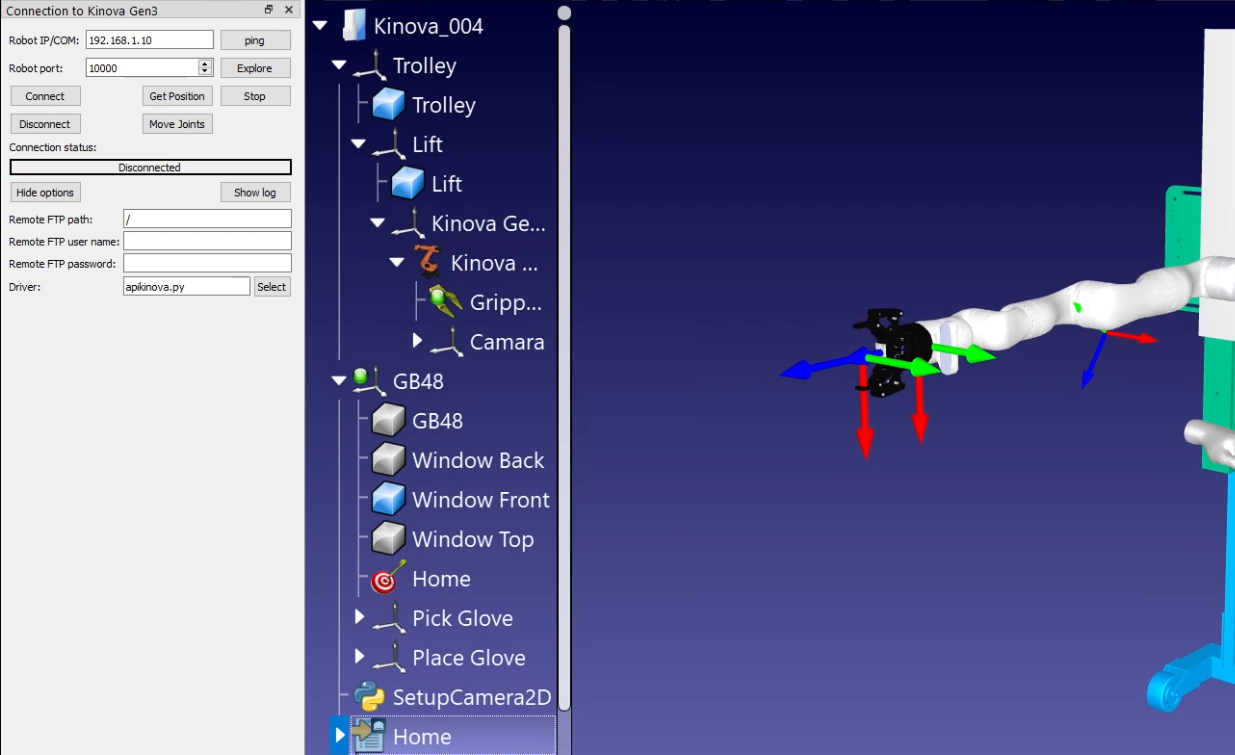Select the Window Top gray cube icon

click(388, 539)
